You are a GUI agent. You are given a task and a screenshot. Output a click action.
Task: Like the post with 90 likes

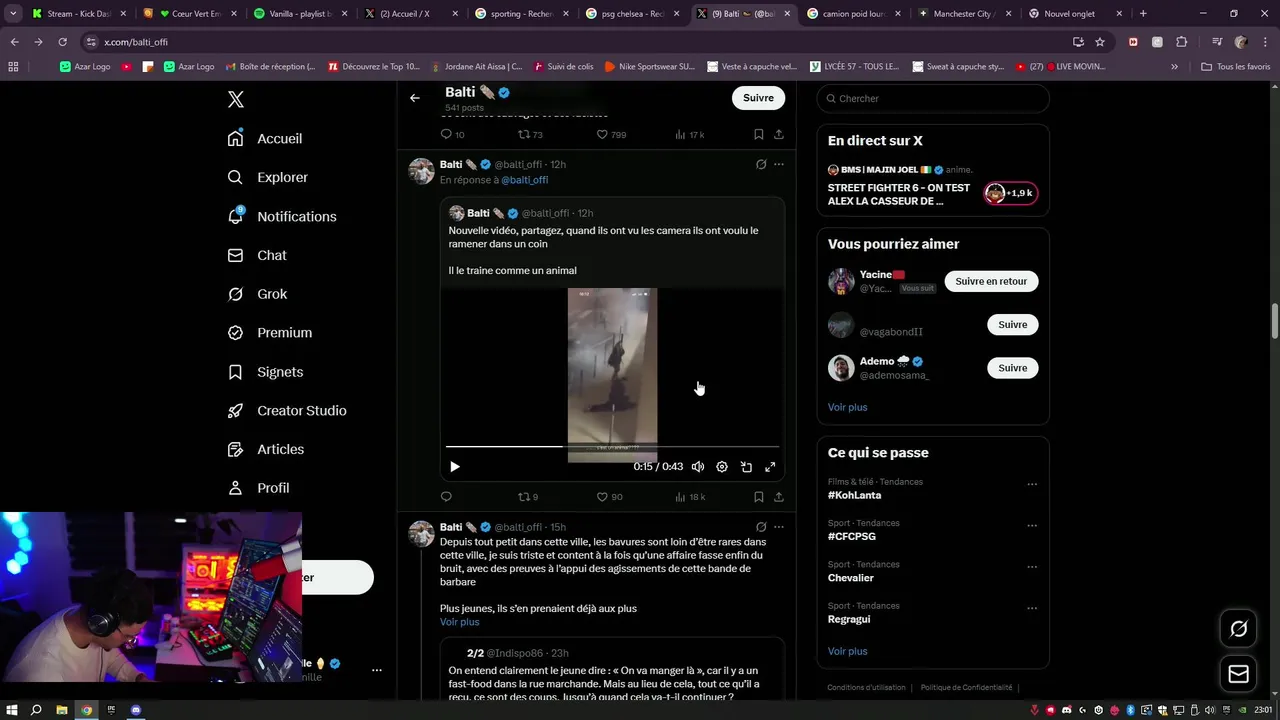pos(610,497)
